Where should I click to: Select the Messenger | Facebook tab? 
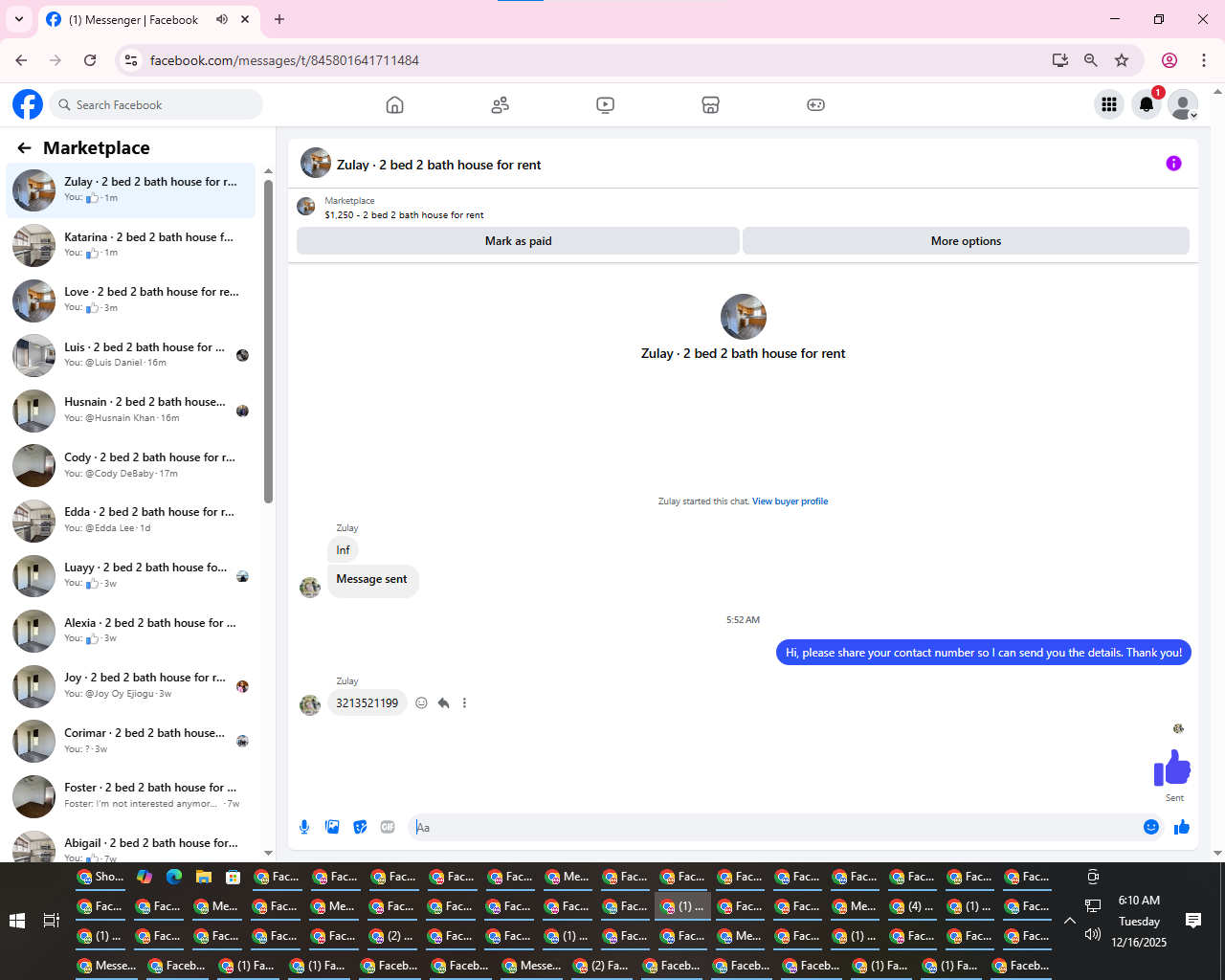point(133,19)
